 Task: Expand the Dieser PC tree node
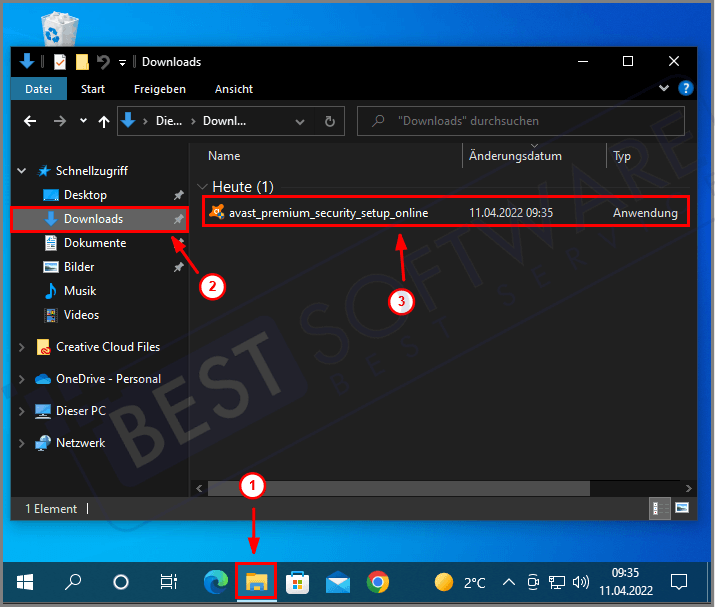click(22, 411)
